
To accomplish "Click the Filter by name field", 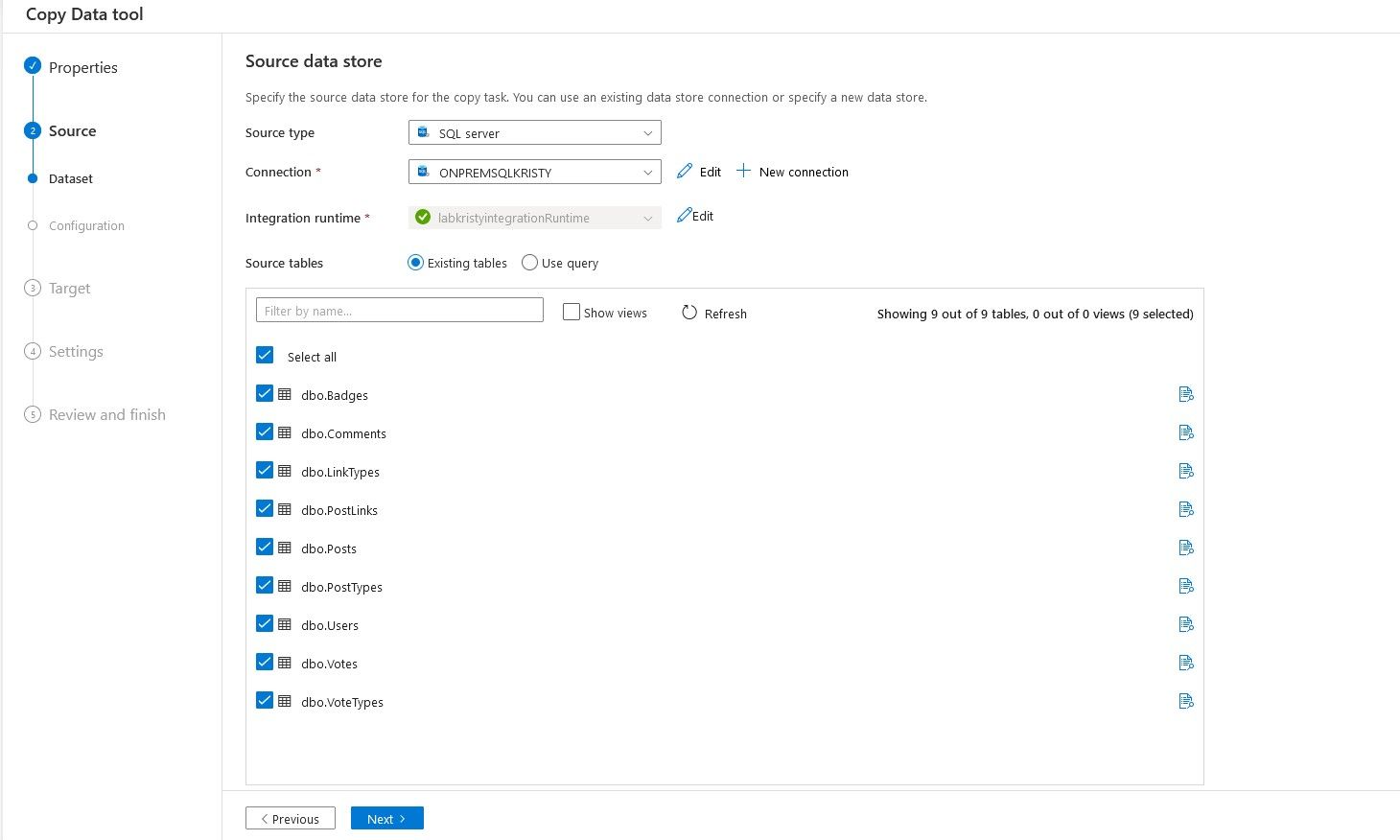I will [399, 311].
